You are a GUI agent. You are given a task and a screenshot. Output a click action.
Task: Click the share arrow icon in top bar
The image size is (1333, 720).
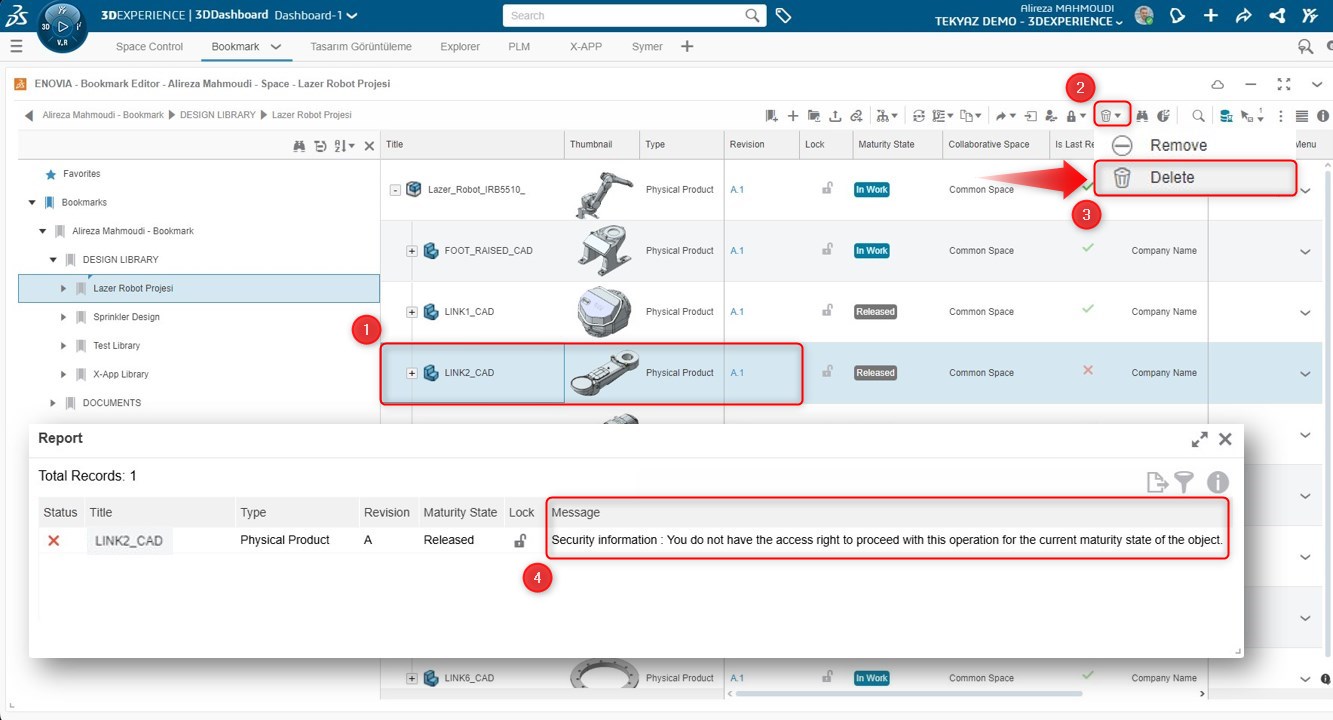pyautogui.click(x=1243, y=16)
